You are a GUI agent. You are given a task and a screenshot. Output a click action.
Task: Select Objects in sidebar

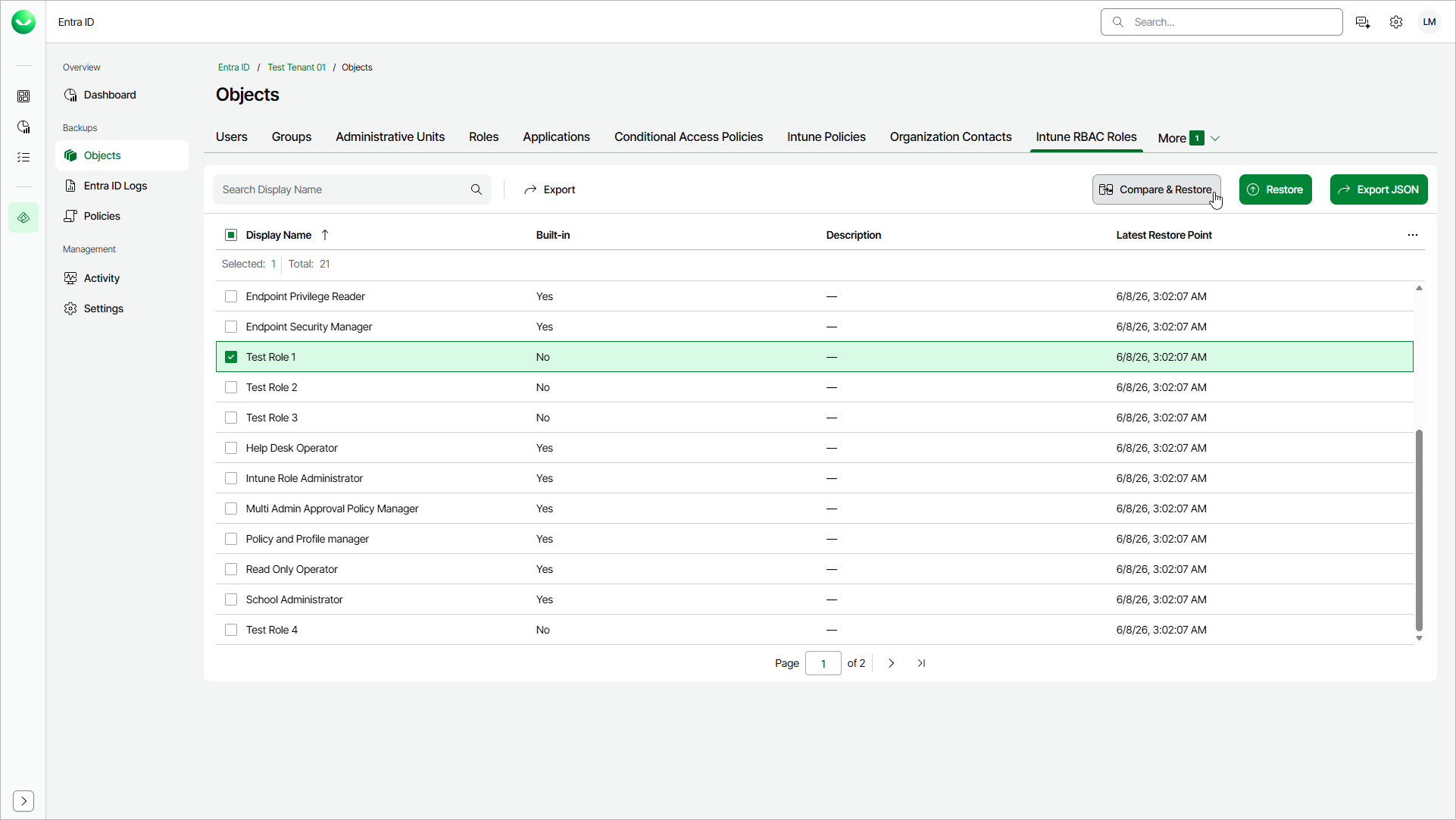(122, 155)
